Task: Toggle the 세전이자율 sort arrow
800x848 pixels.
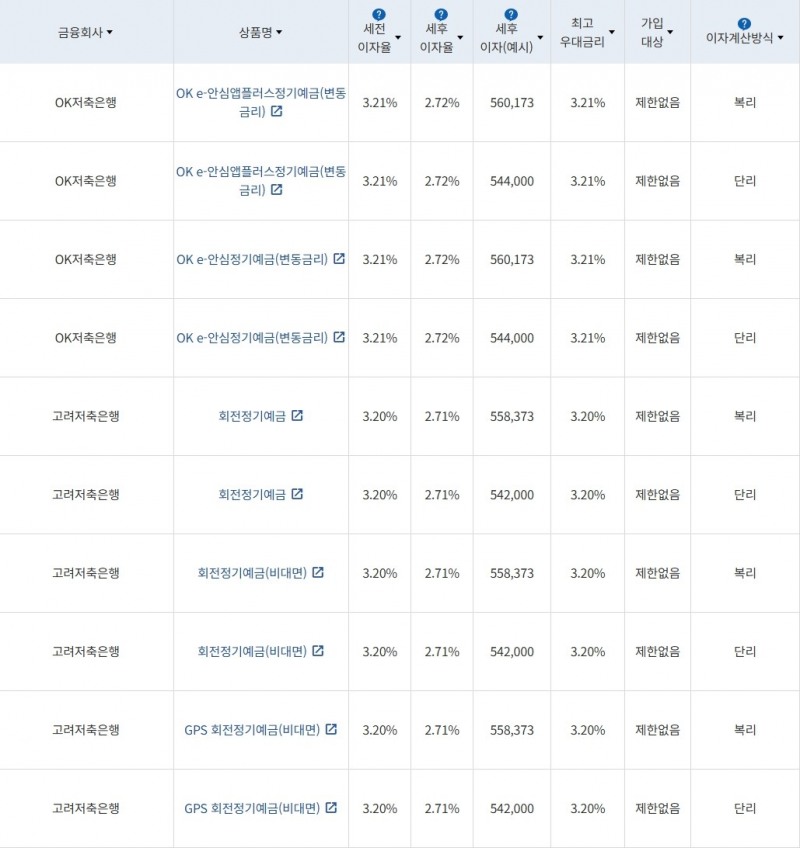Action: coord(399,35)
